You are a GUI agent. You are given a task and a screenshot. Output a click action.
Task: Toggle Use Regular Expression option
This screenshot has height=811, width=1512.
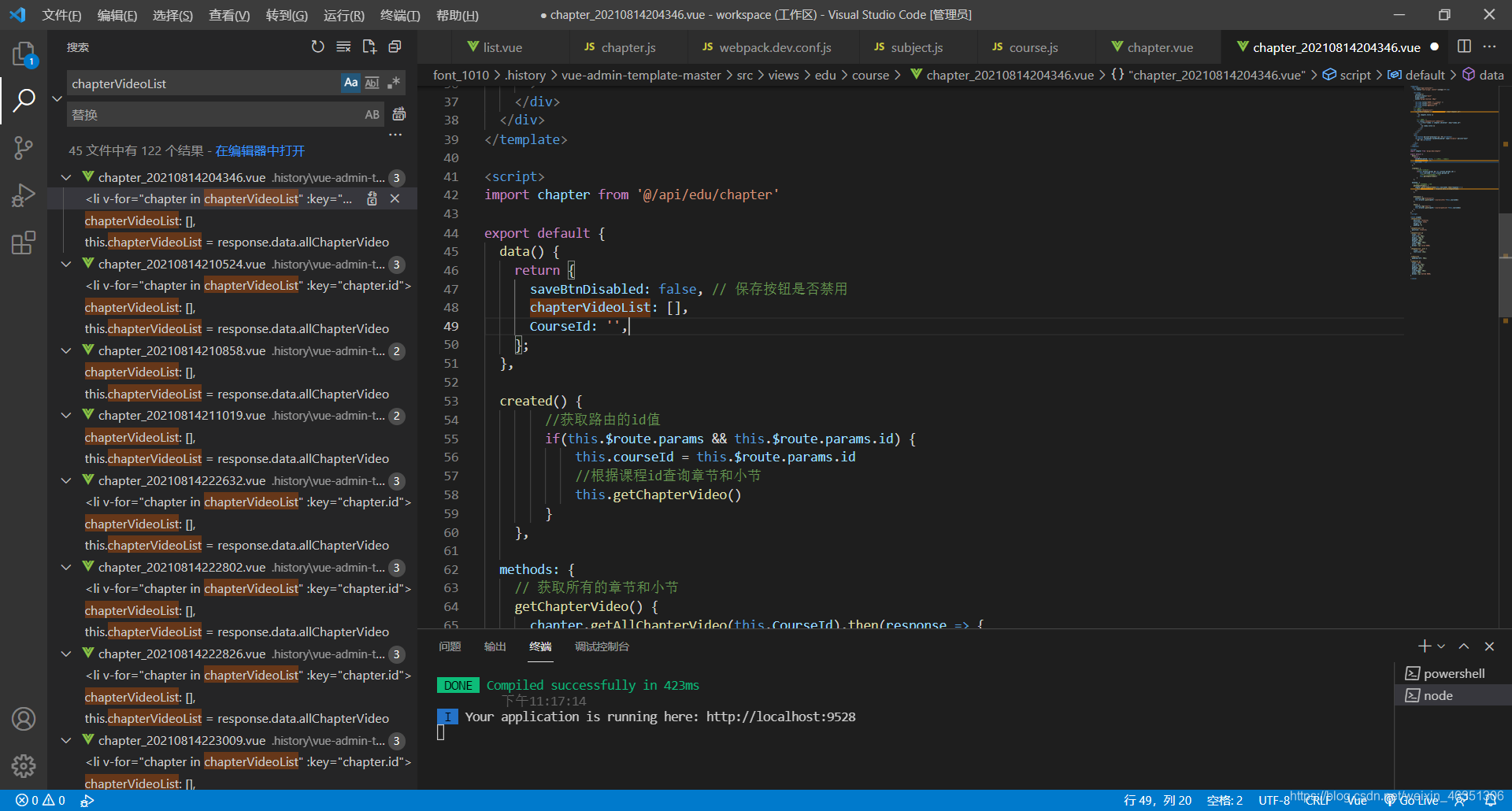click(x=394, y=83)
